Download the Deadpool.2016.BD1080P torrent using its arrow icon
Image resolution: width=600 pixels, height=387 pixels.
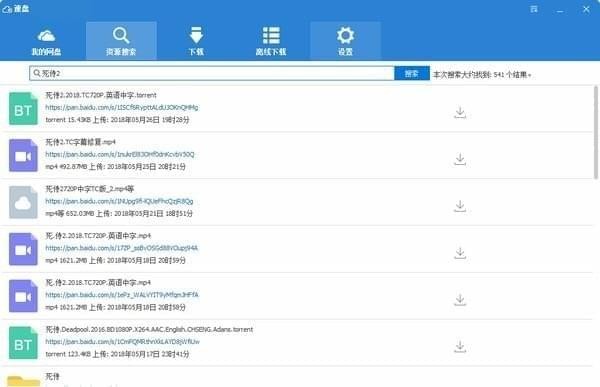point(460,346)
